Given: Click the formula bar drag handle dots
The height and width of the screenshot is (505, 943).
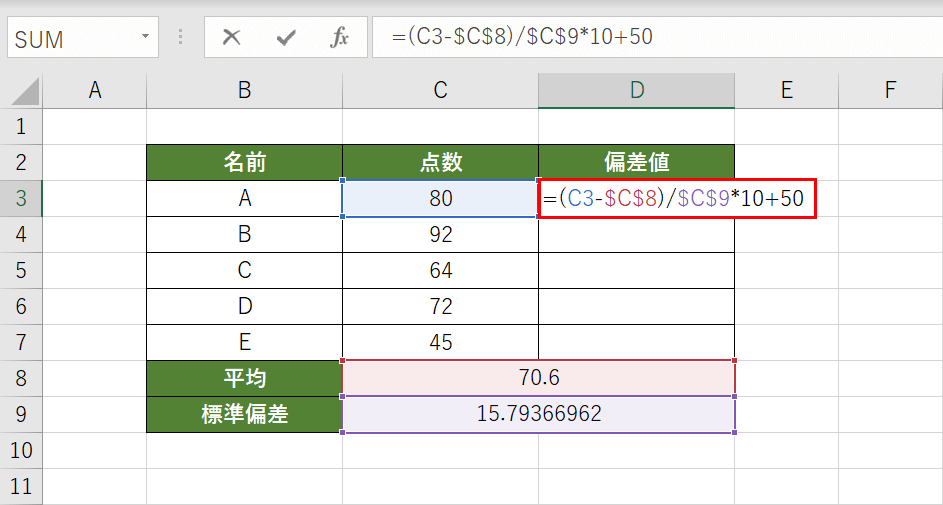Looking at the screenshot, I should 181,38.
